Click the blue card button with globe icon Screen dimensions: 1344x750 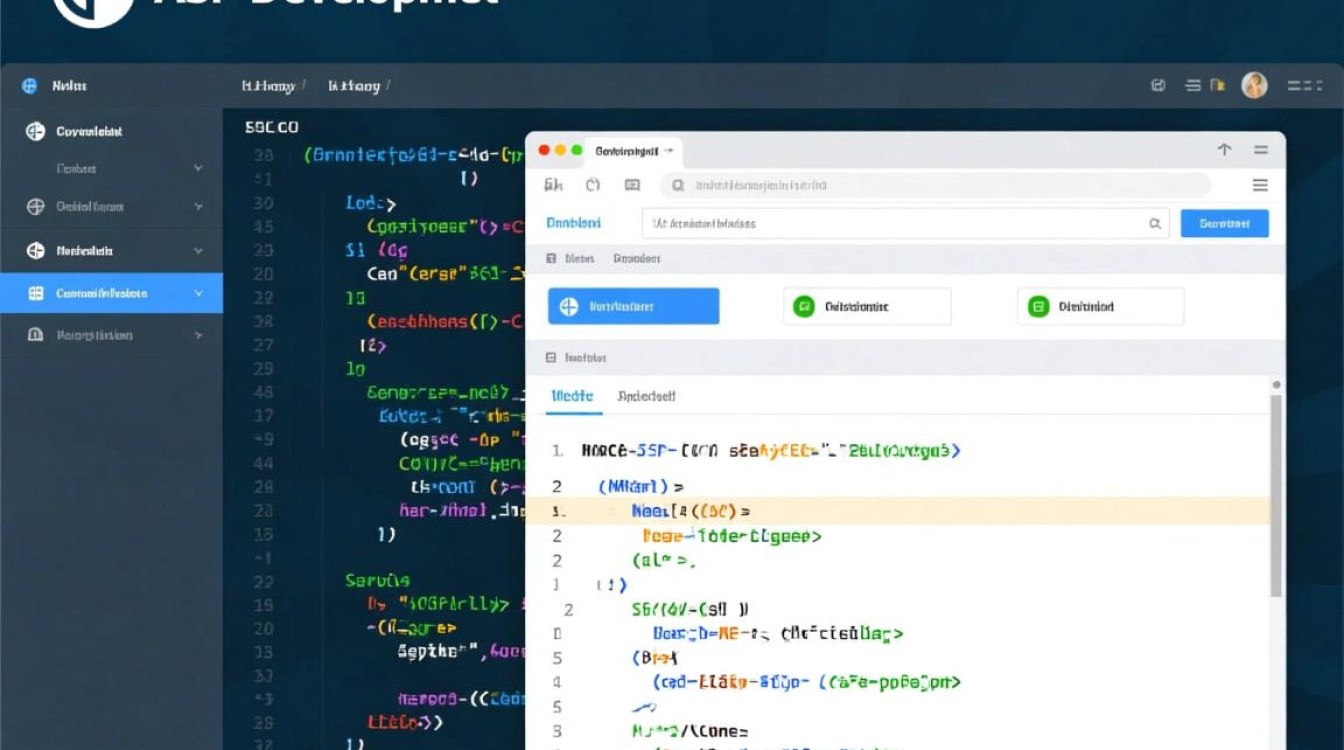tap(633, 307)
